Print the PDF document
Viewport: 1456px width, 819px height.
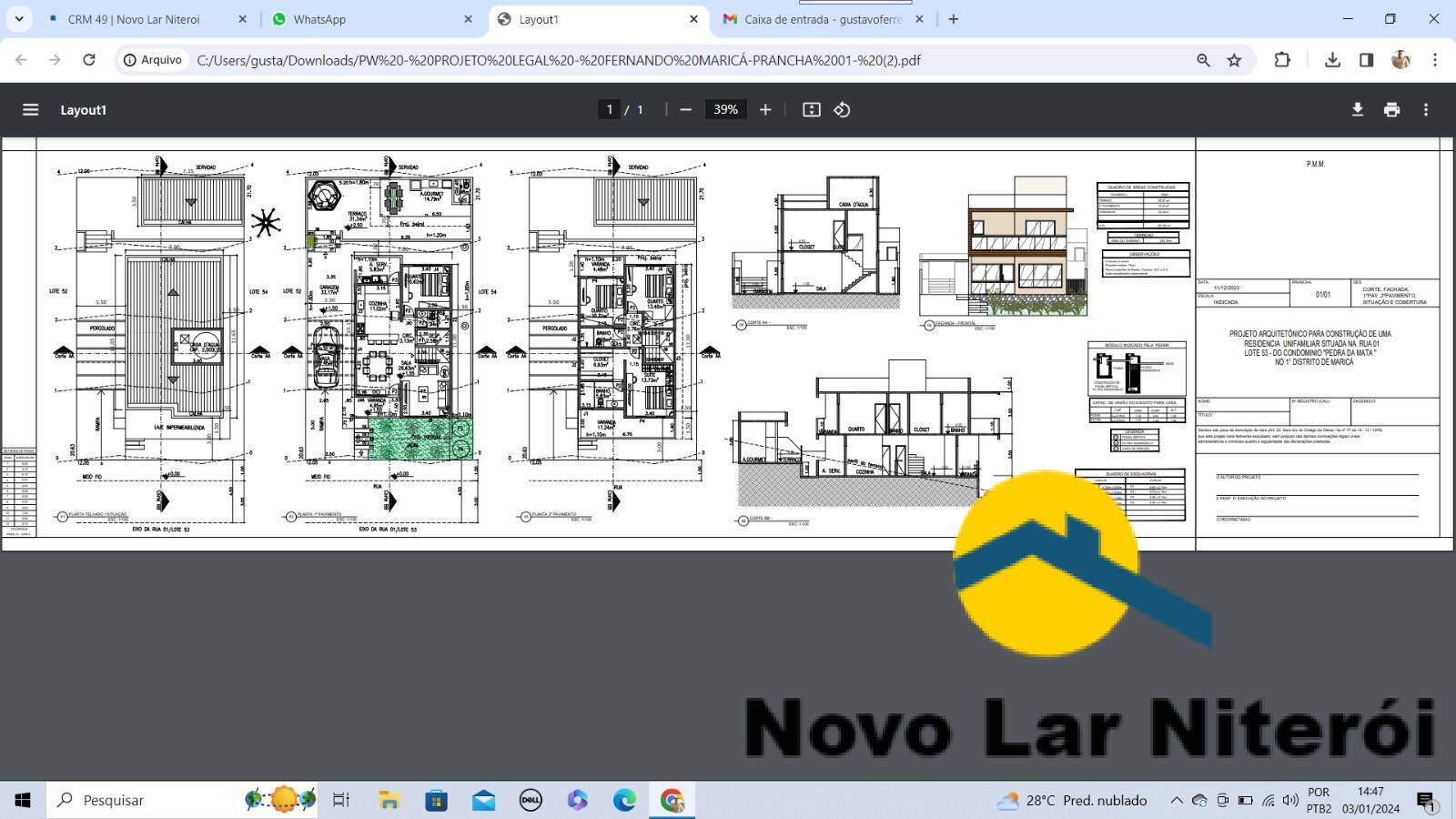coord(1391,109)
